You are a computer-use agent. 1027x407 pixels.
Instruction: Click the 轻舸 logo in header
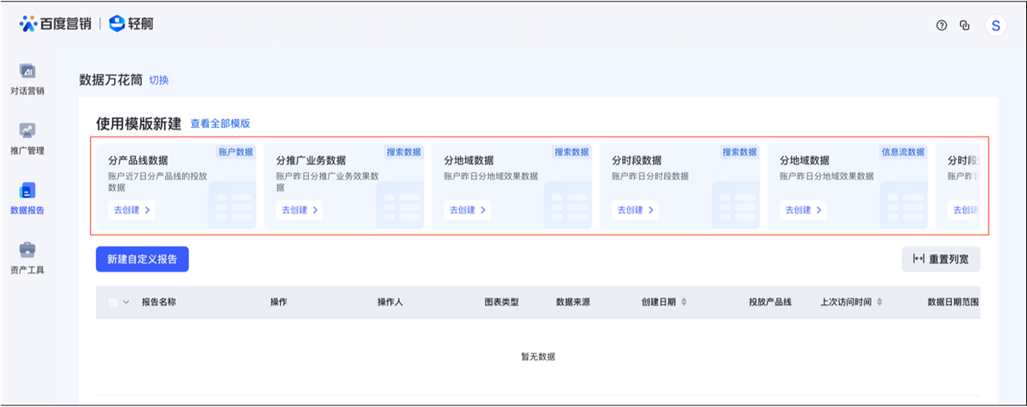pyautogui.click(x=131, y=24)
